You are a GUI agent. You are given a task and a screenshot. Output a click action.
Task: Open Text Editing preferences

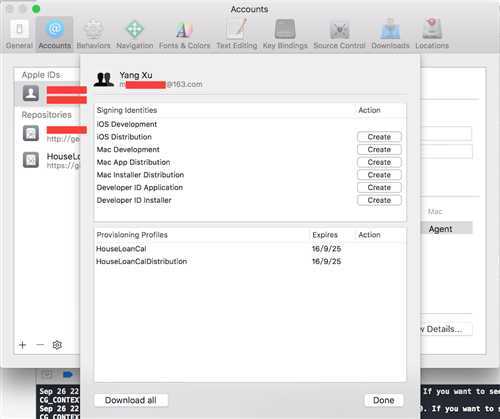tap(237, 35)
